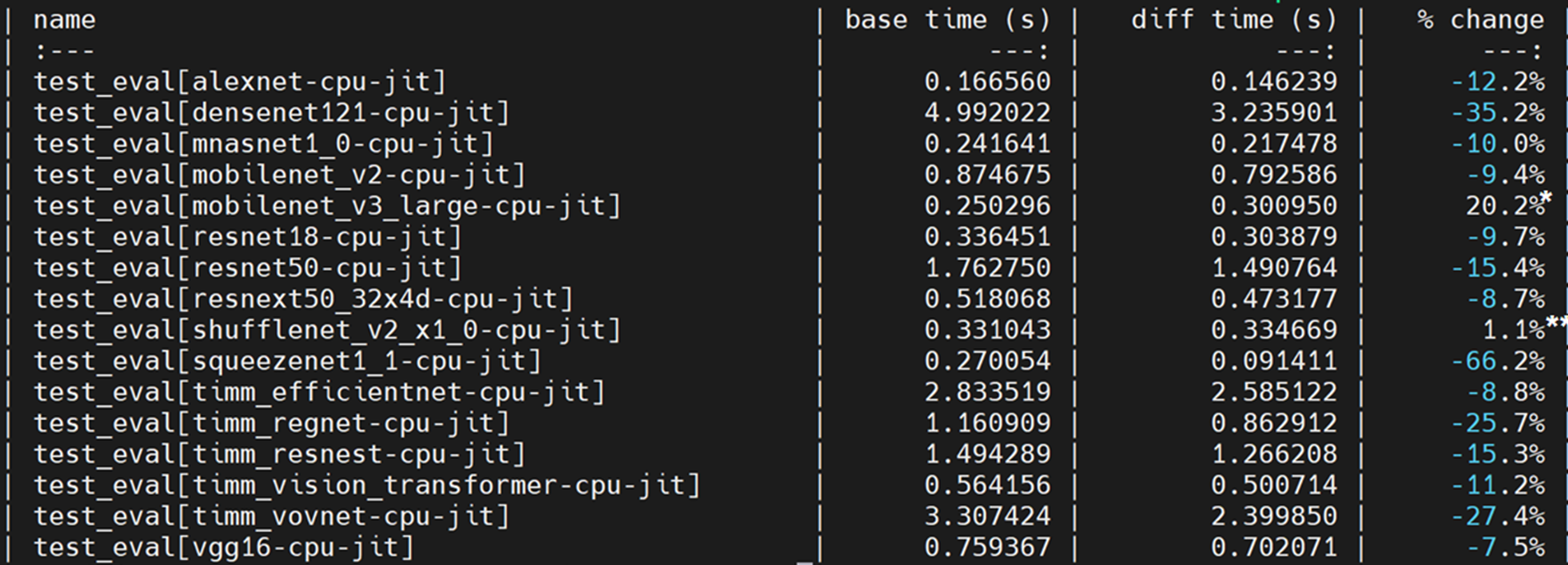This screenshot has width=1568, height=565.
Task: Click the 1.1% change value
Action: (1514, 330)
